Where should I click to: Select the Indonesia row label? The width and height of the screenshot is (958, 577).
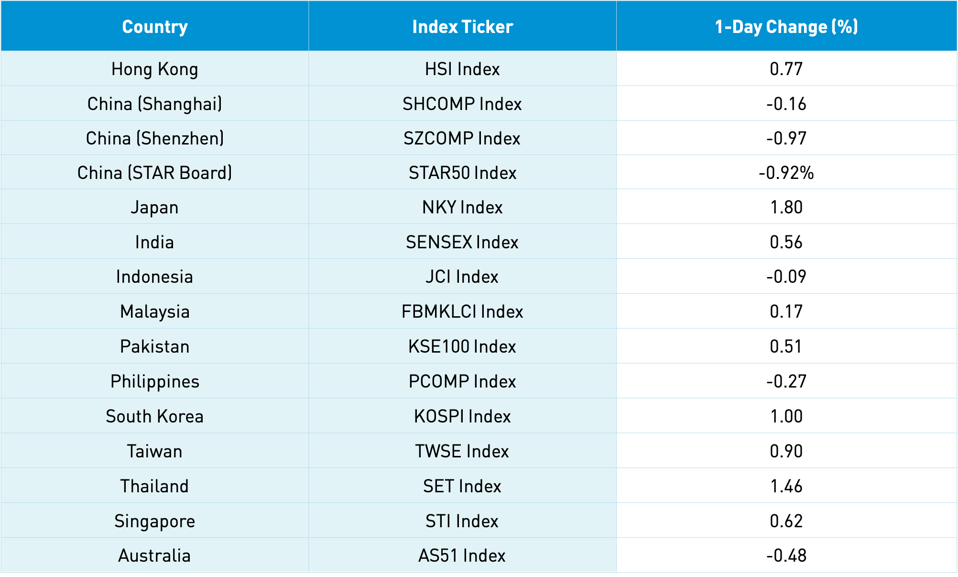pos(154,277)
